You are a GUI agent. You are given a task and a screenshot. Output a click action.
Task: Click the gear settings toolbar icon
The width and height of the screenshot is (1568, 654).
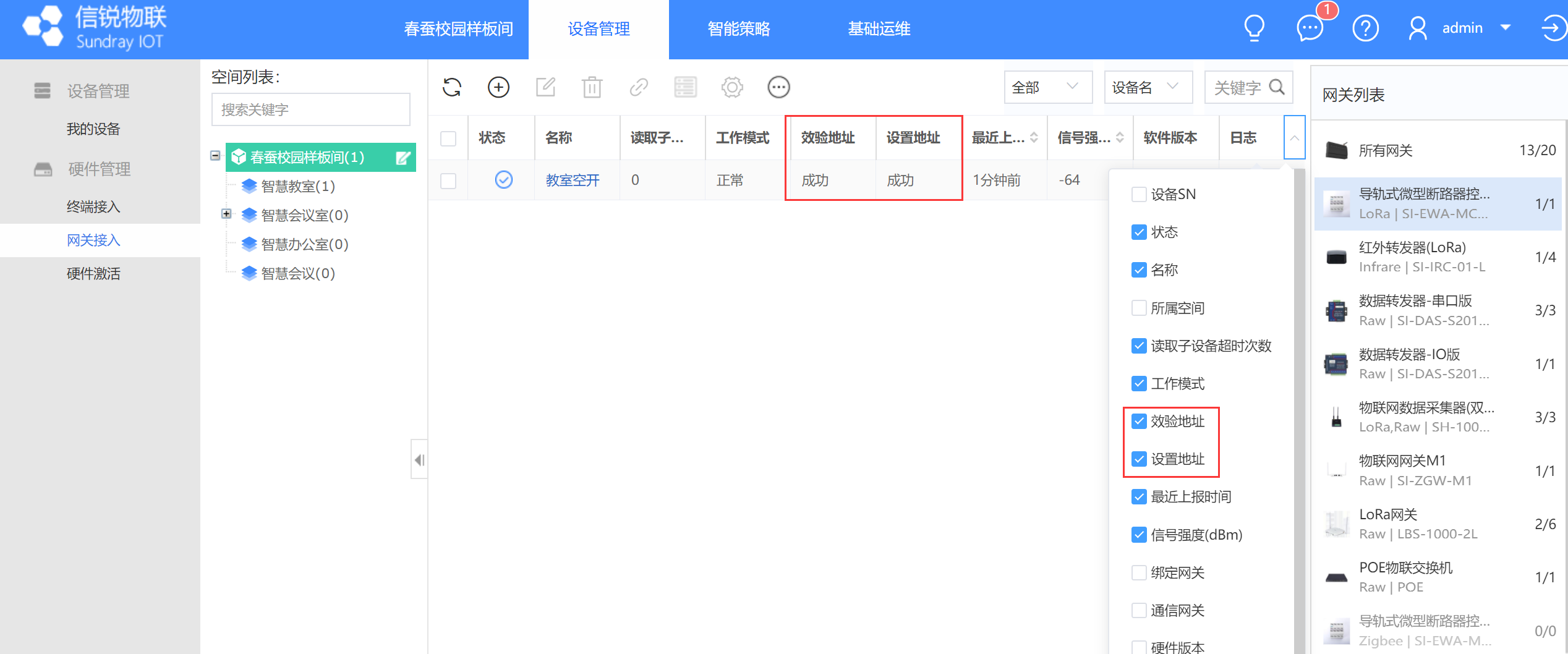coord(732,87)
